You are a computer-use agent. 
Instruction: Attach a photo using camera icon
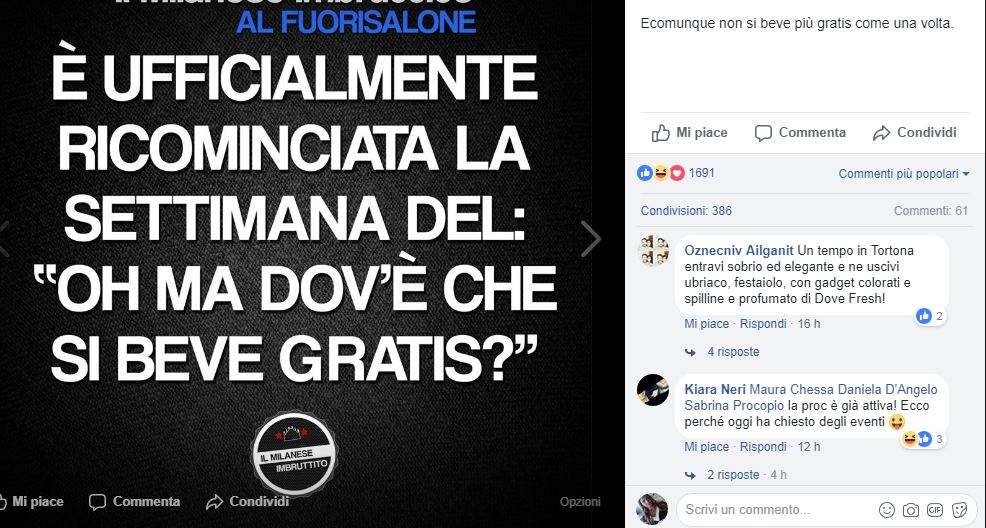(x=910, y=510)
